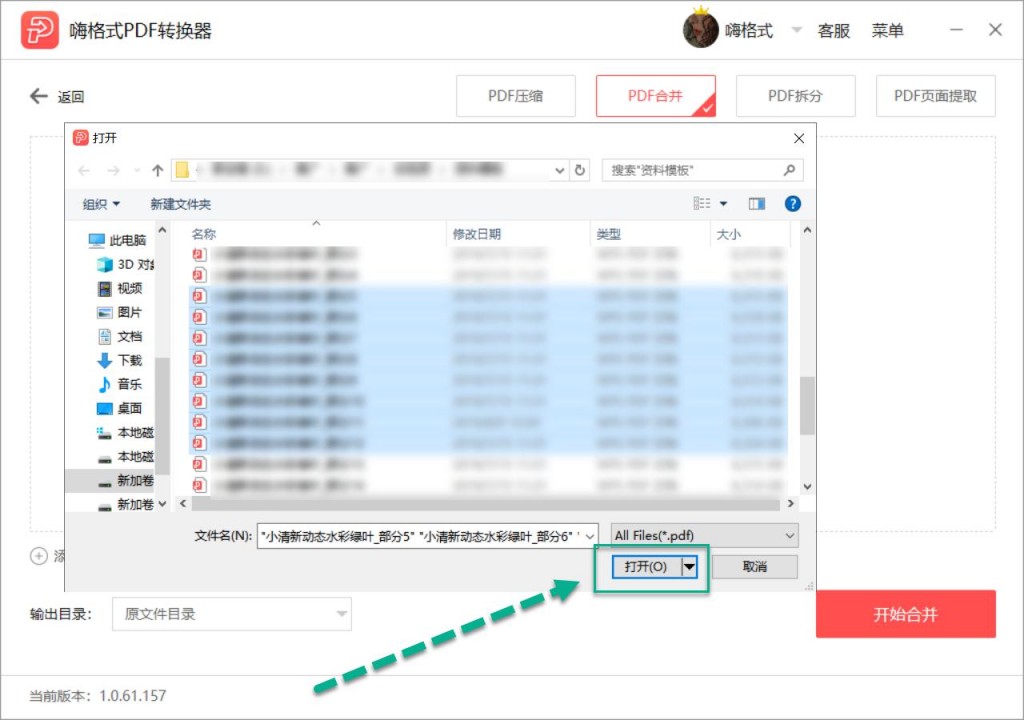Expand the 嗨格式 account dropdown arrow
The image size is (1024, 720).
(797, 30)
